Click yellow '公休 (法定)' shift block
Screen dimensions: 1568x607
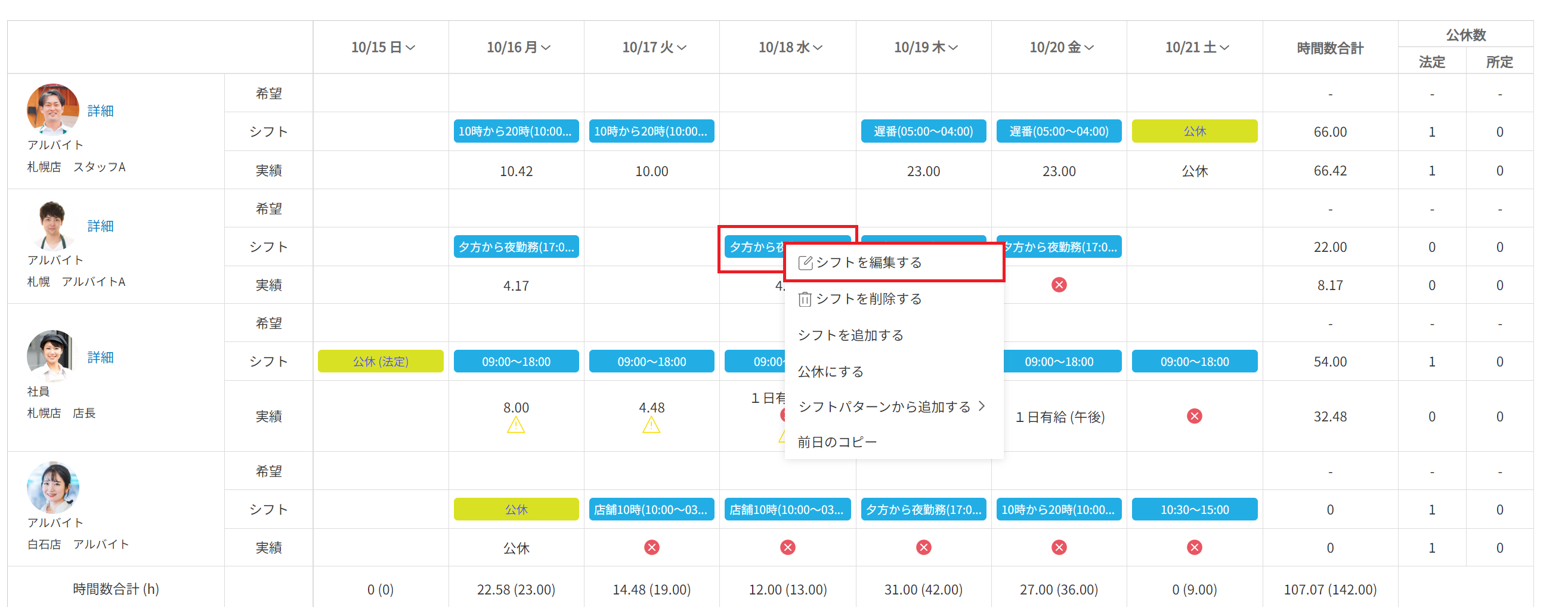pos(381,362)
